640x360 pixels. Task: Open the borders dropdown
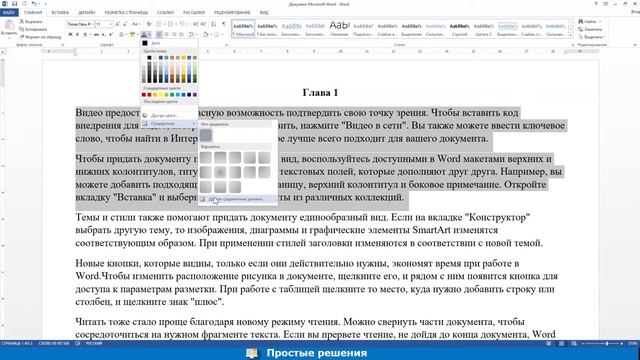pos(222,35)
